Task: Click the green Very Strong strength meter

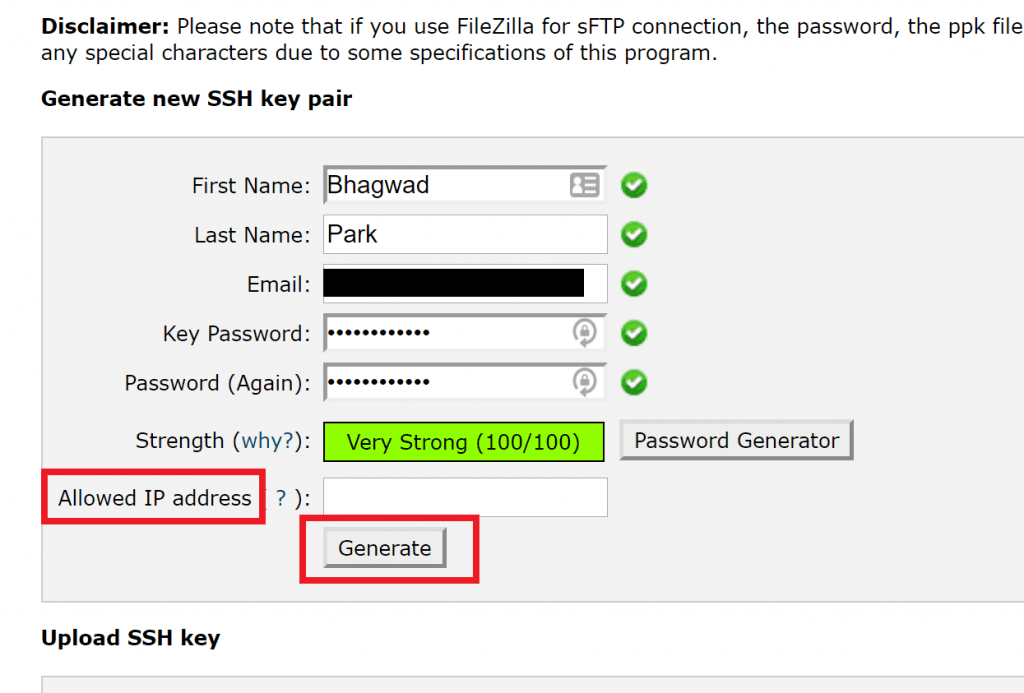Action: (463, 441)
